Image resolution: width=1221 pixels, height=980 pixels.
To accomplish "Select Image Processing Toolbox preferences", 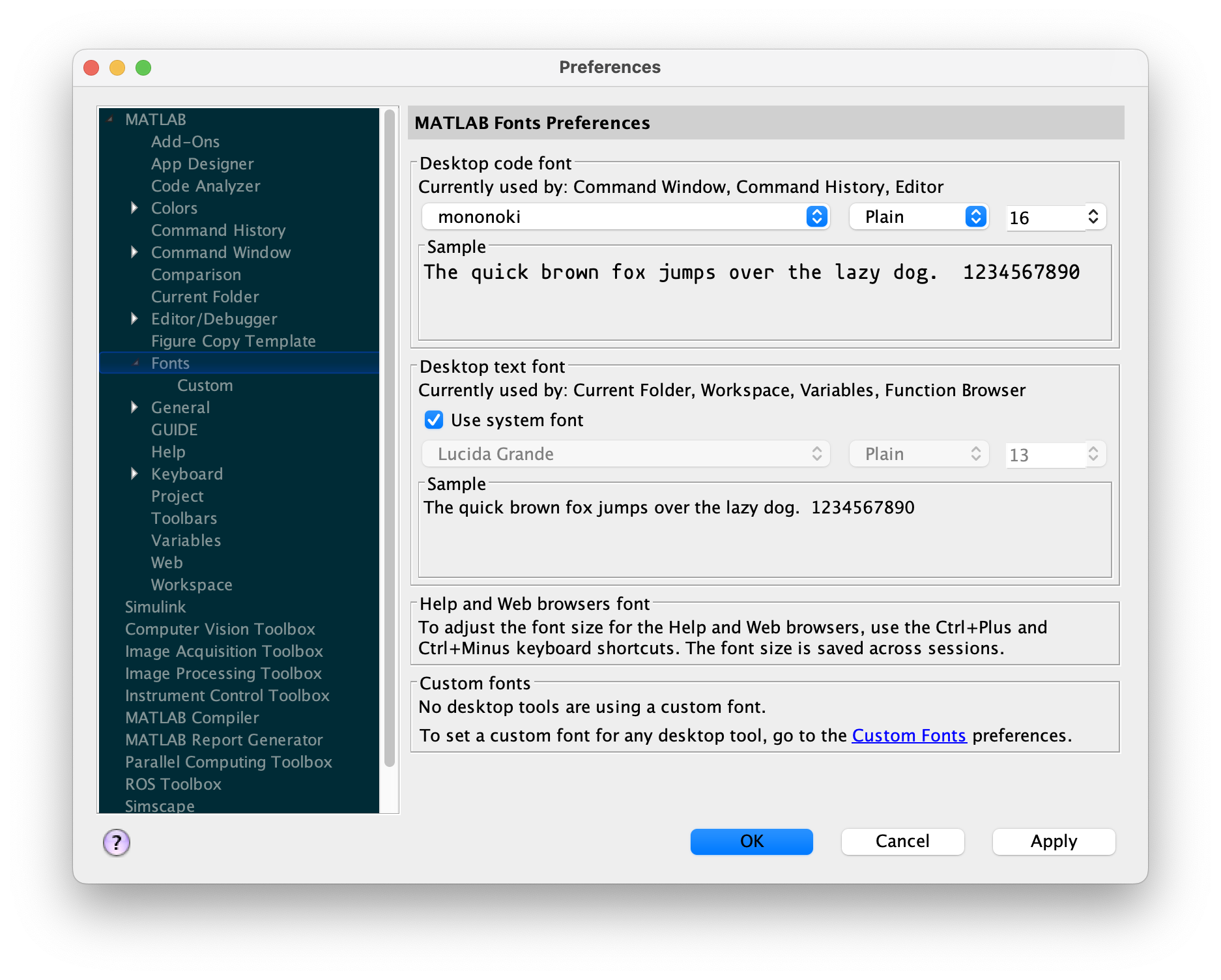I will 223,673.
